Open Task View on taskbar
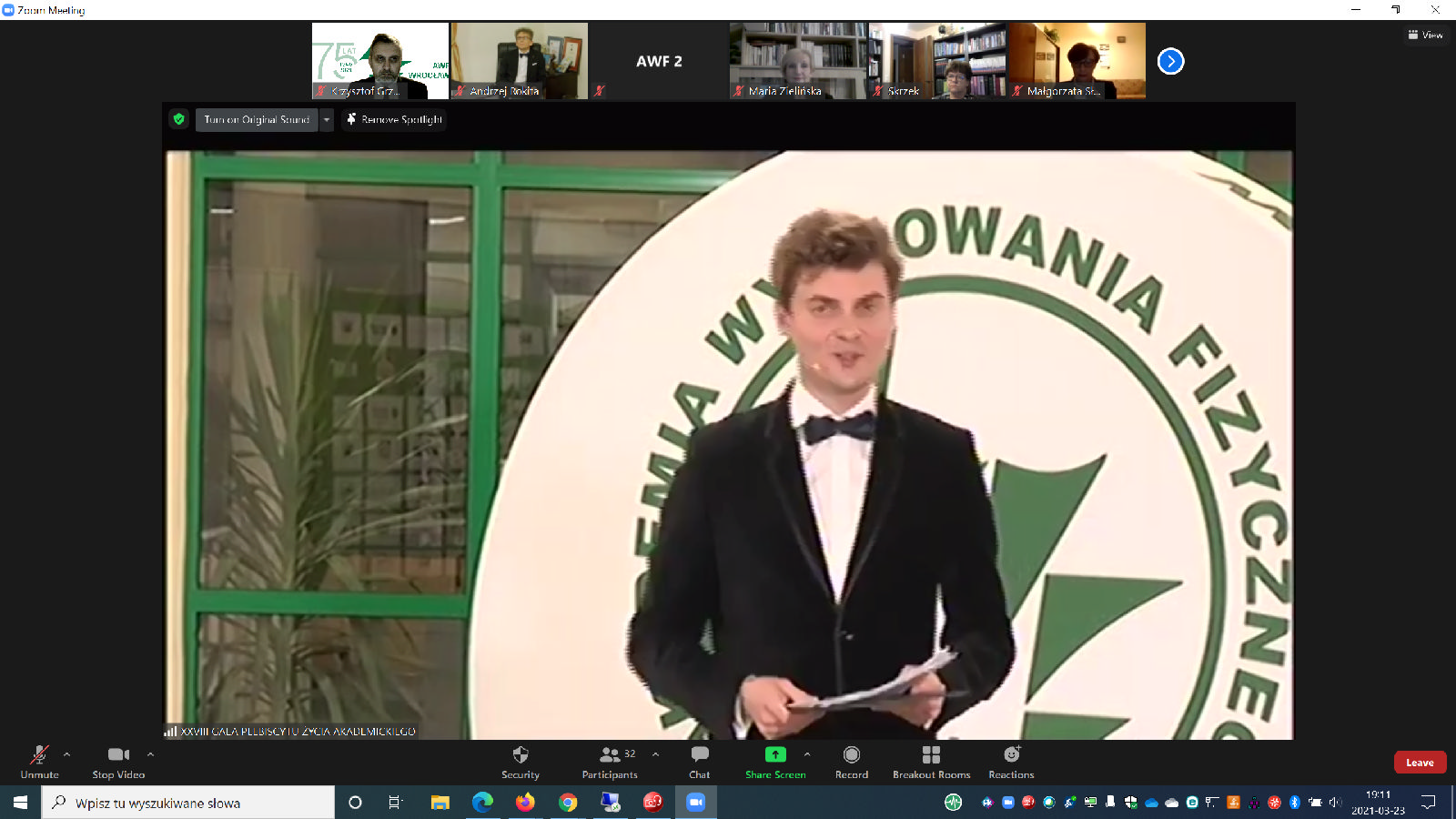 [x=395, y=803]
